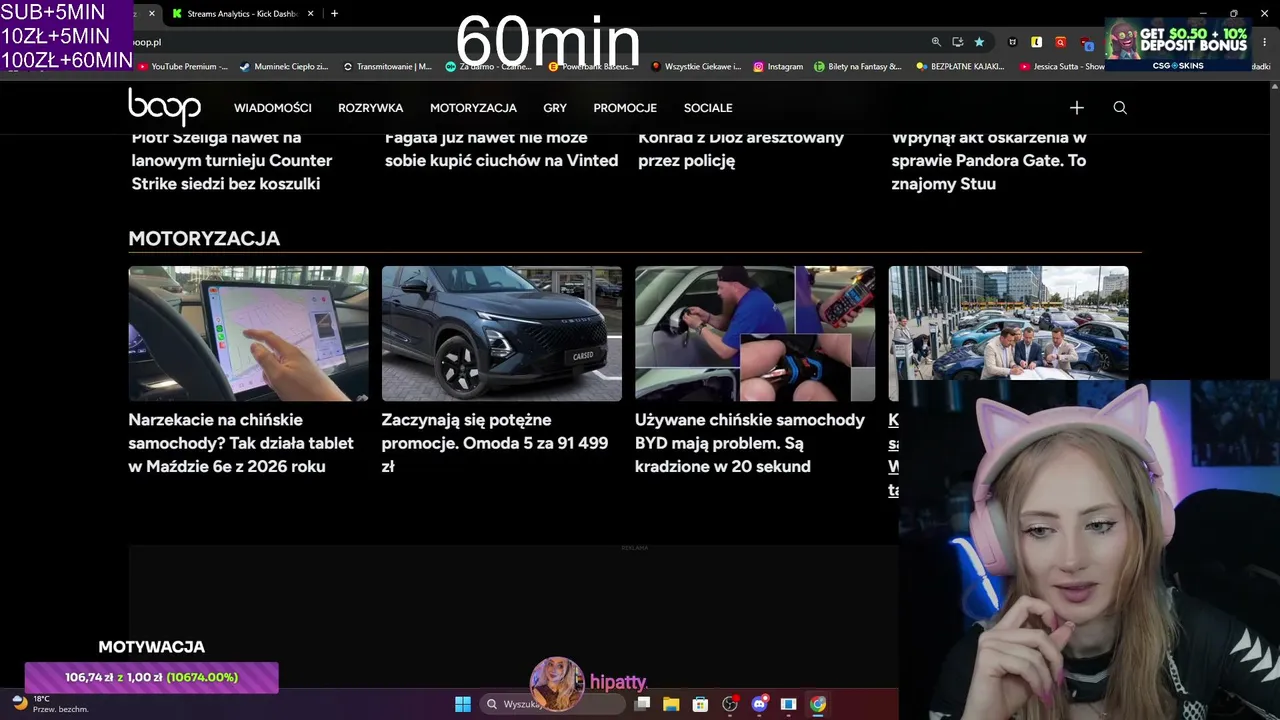This screenshot has height=720, width=1280.
Task: Open the Wszystkie Ciekawe bookmark
Action: 696,67
